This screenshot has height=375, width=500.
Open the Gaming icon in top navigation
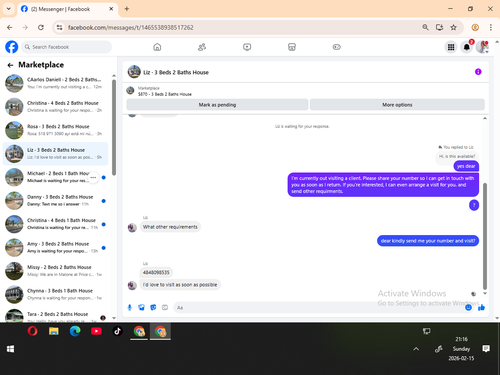click(x=337, y=47)
